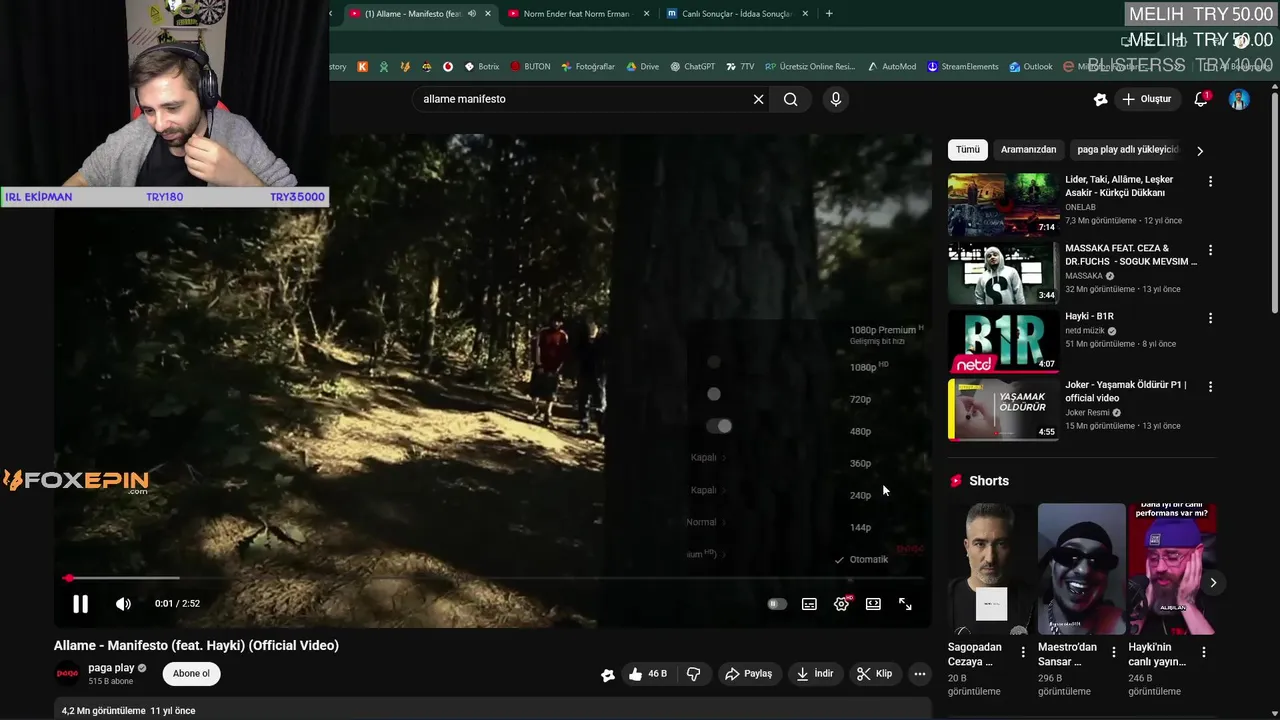Open ChatGPT bookmark

[x=692, y=67]
